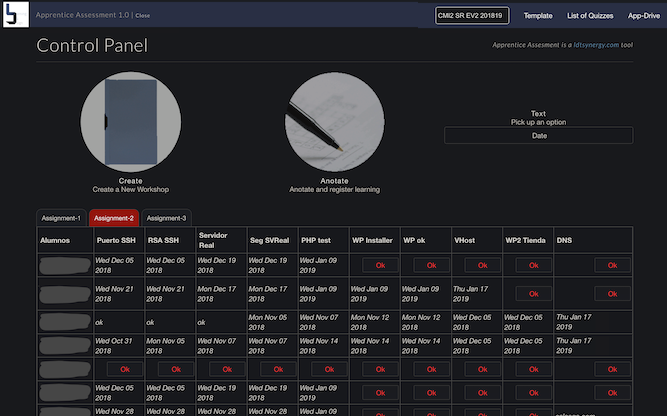
Task: Switch to the Assignment-1 tab
Action: coord(61,217)
